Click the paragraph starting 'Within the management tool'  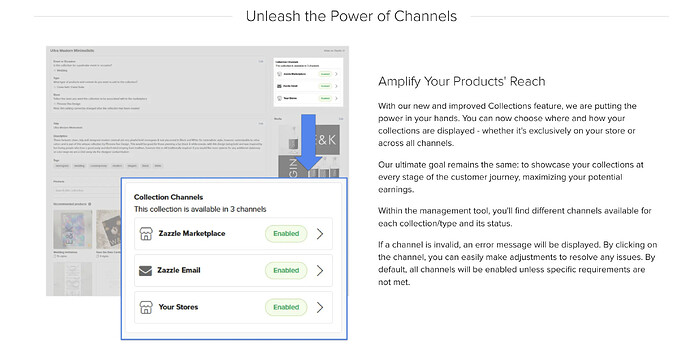pyautogui.click(x=514, y=217)
